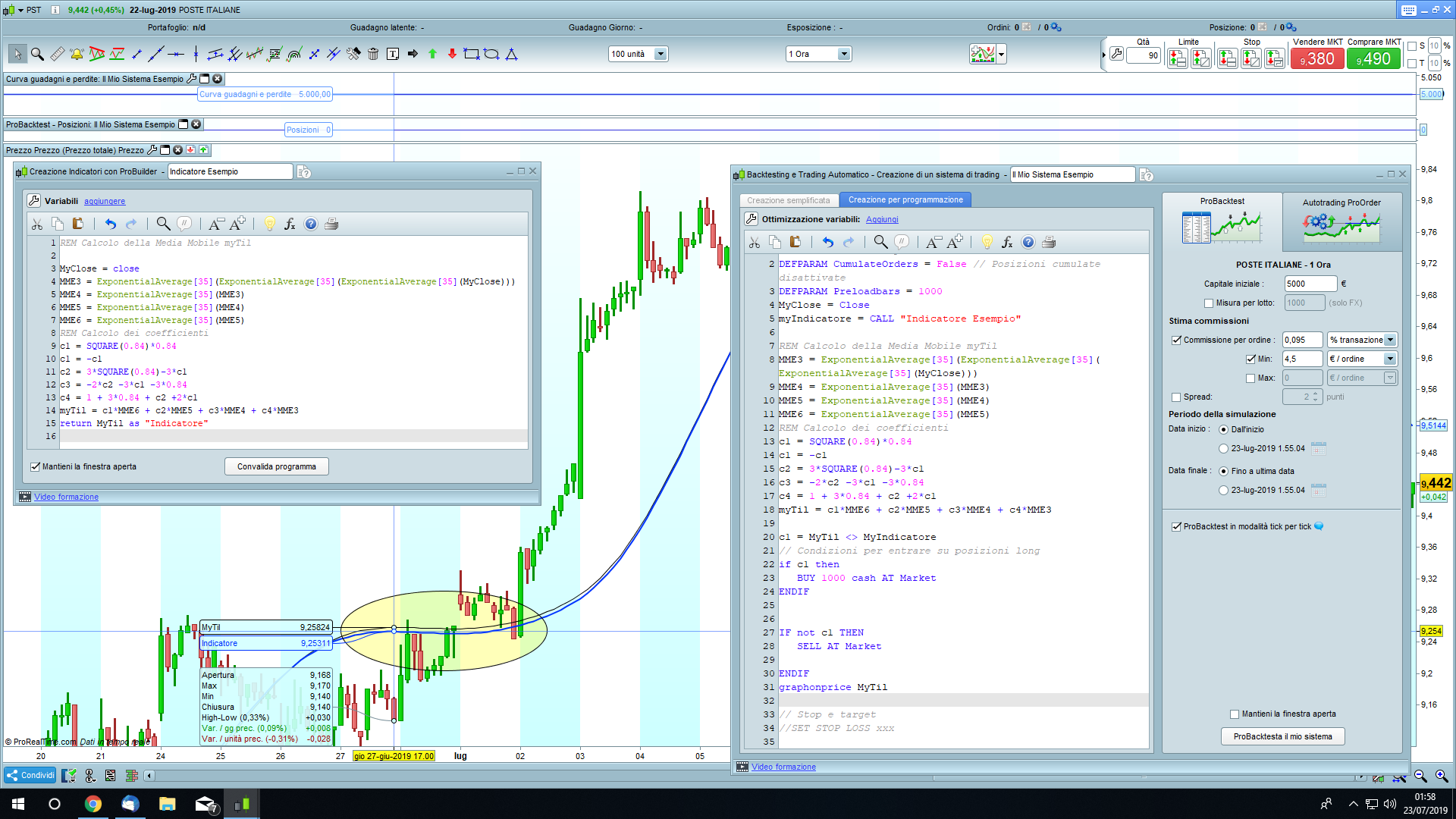The height and width of the screenshot is (819, 1456).
Task: Click the red Vendere MKT 9,380 button
Action: [1317, 58]
